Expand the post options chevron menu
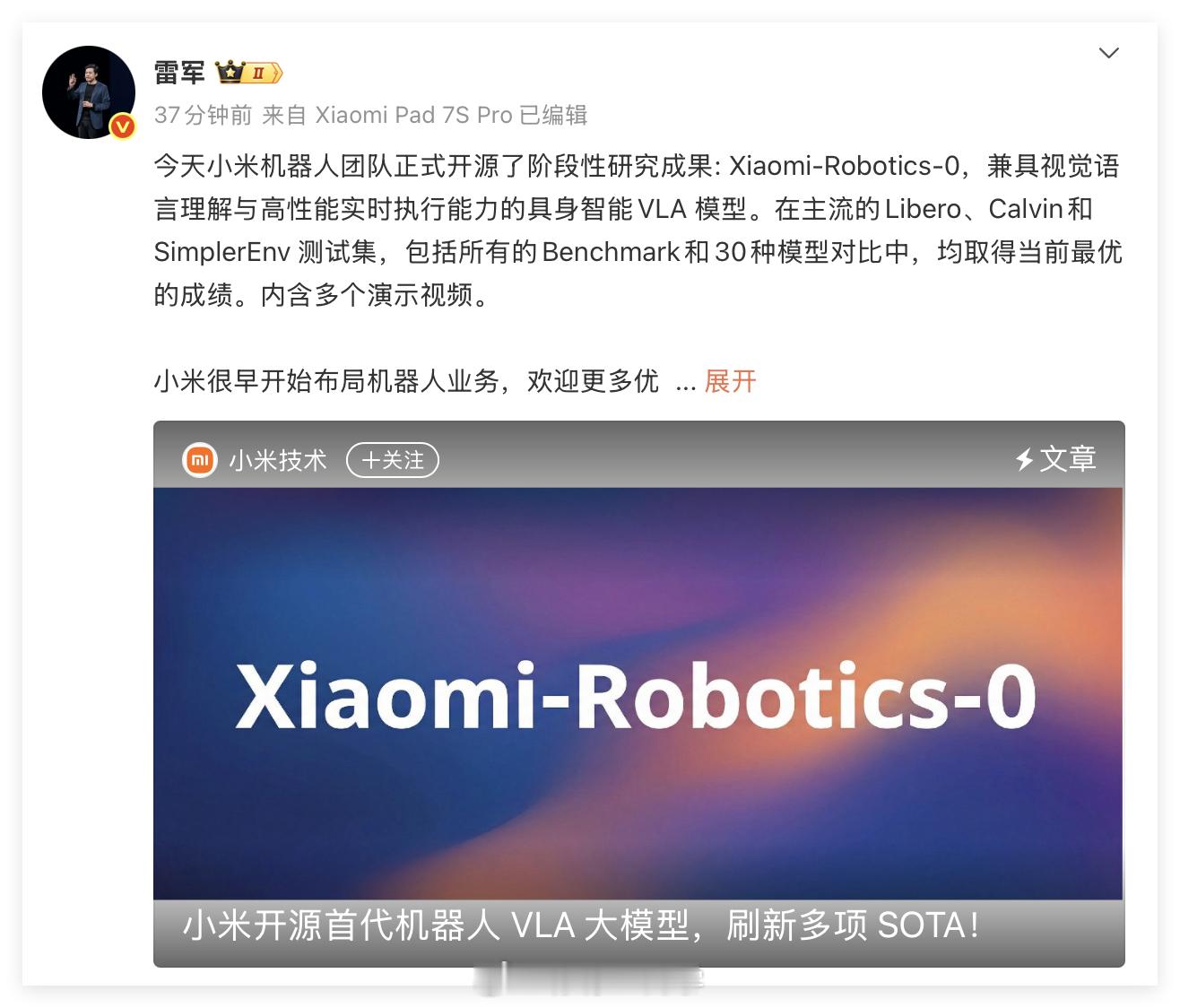Screen dimensions: 1180x1008 click(x=1109, y=53)
